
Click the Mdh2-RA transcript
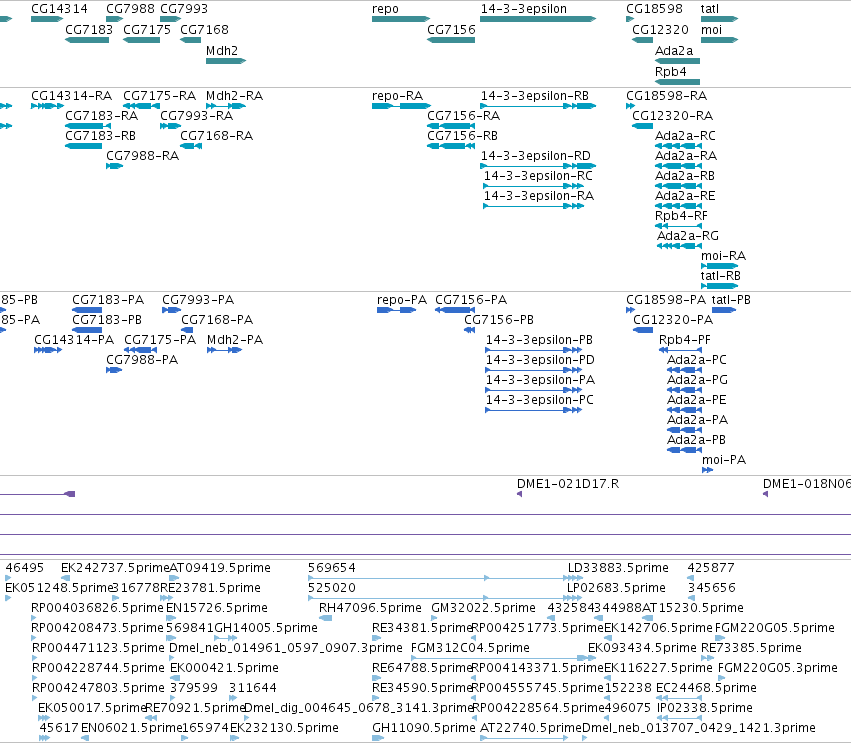click(226, 106)
